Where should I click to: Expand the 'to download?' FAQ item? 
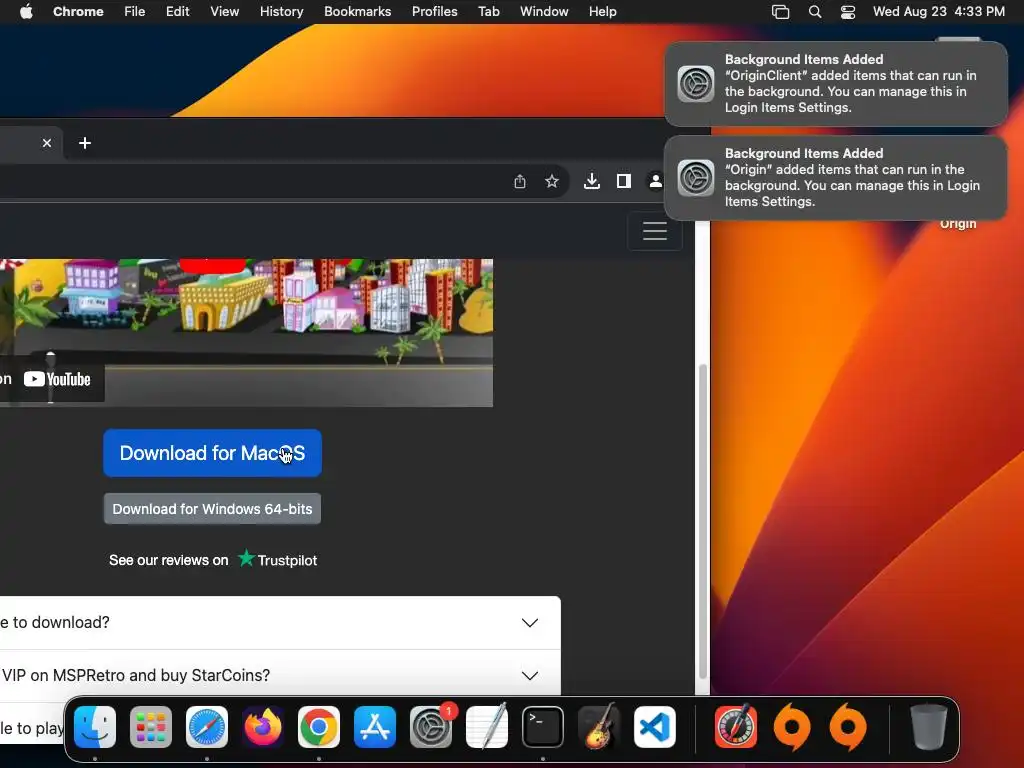(x=278, y=622)
